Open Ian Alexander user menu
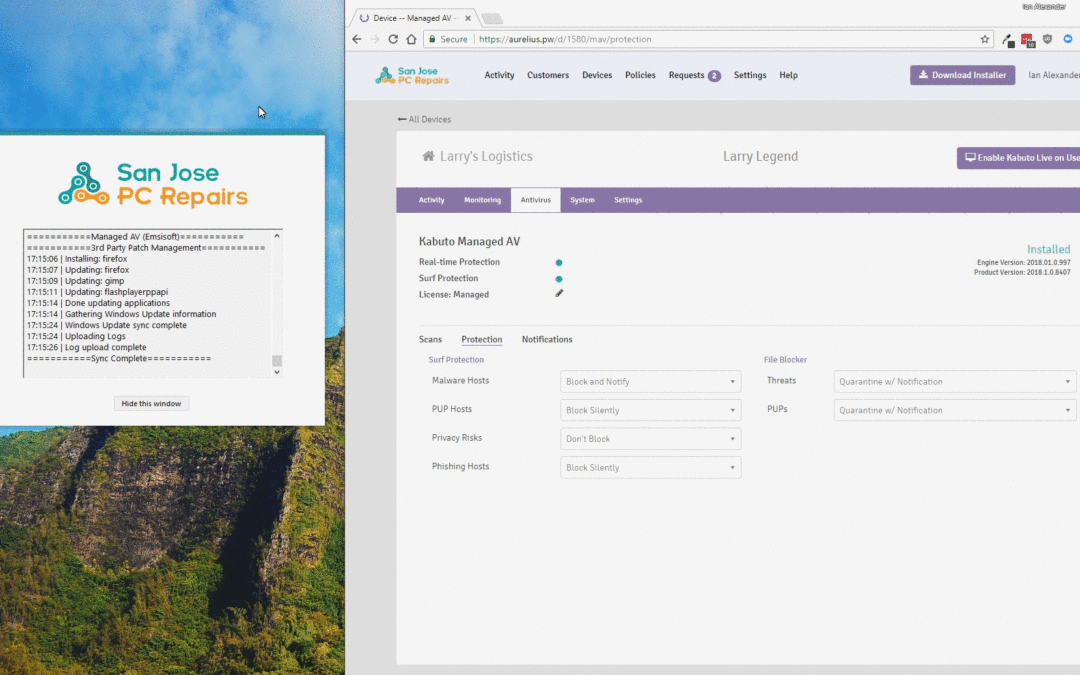The height and width of the screenshot is (675, 1080). point(1053,75)
